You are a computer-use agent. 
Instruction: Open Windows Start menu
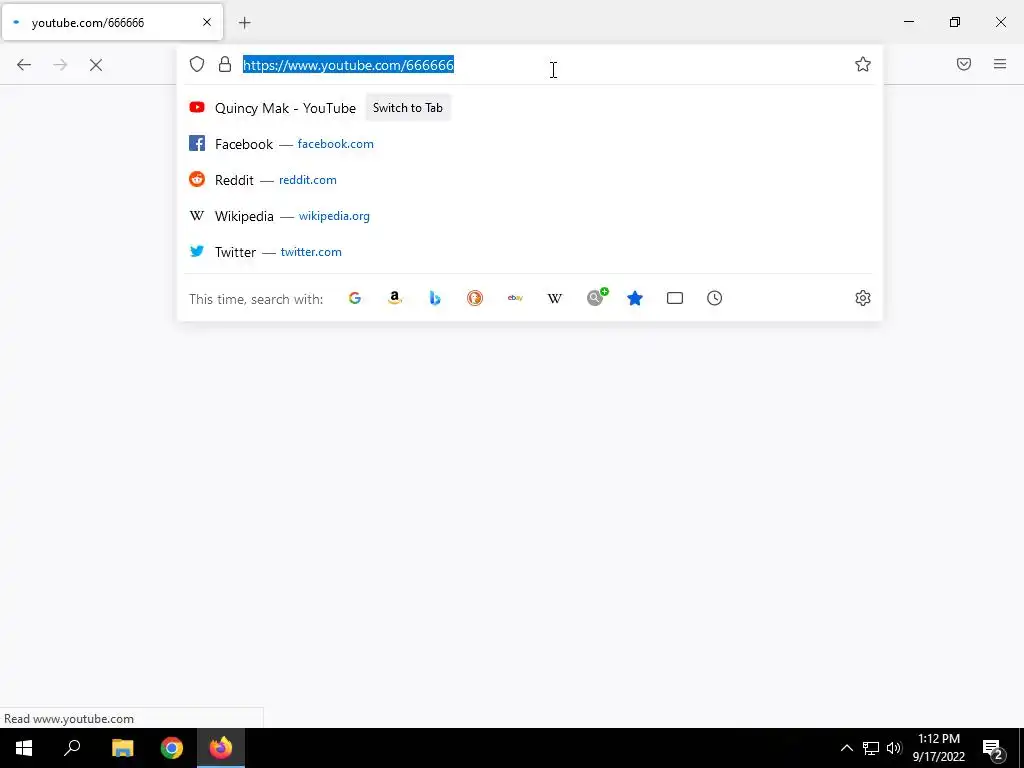24,748
